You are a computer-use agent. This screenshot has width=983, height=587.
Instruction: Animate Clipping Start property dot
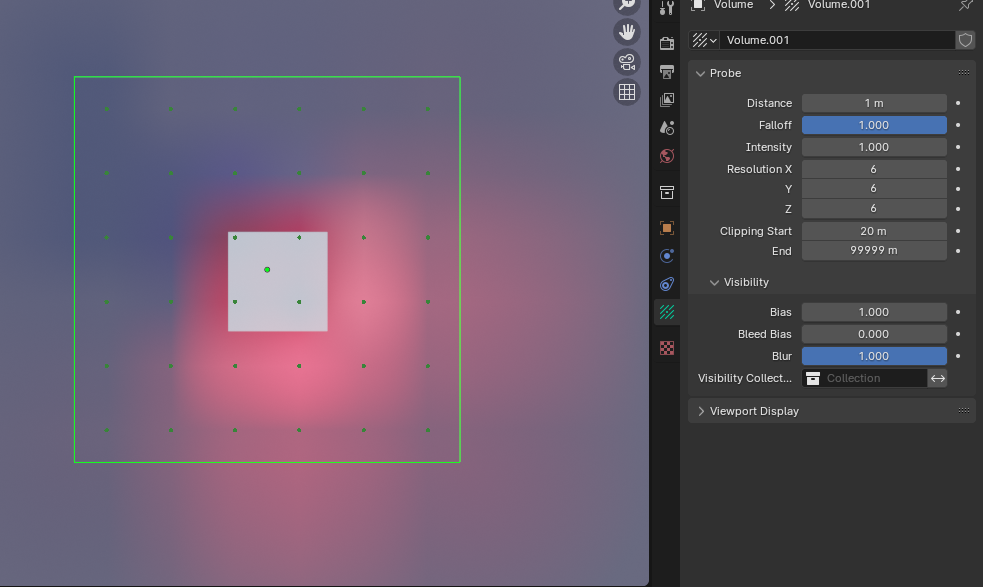(958, 231)
